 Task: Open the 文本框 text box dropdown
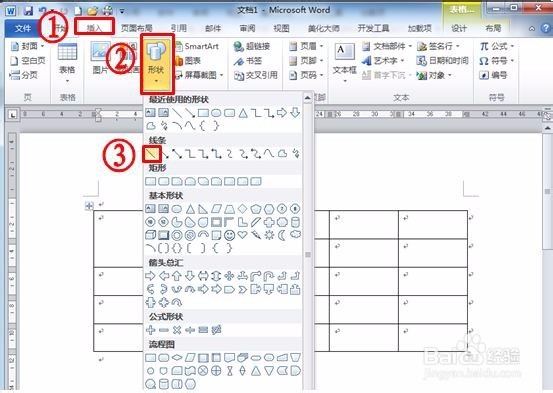click(x=345, y=64)
